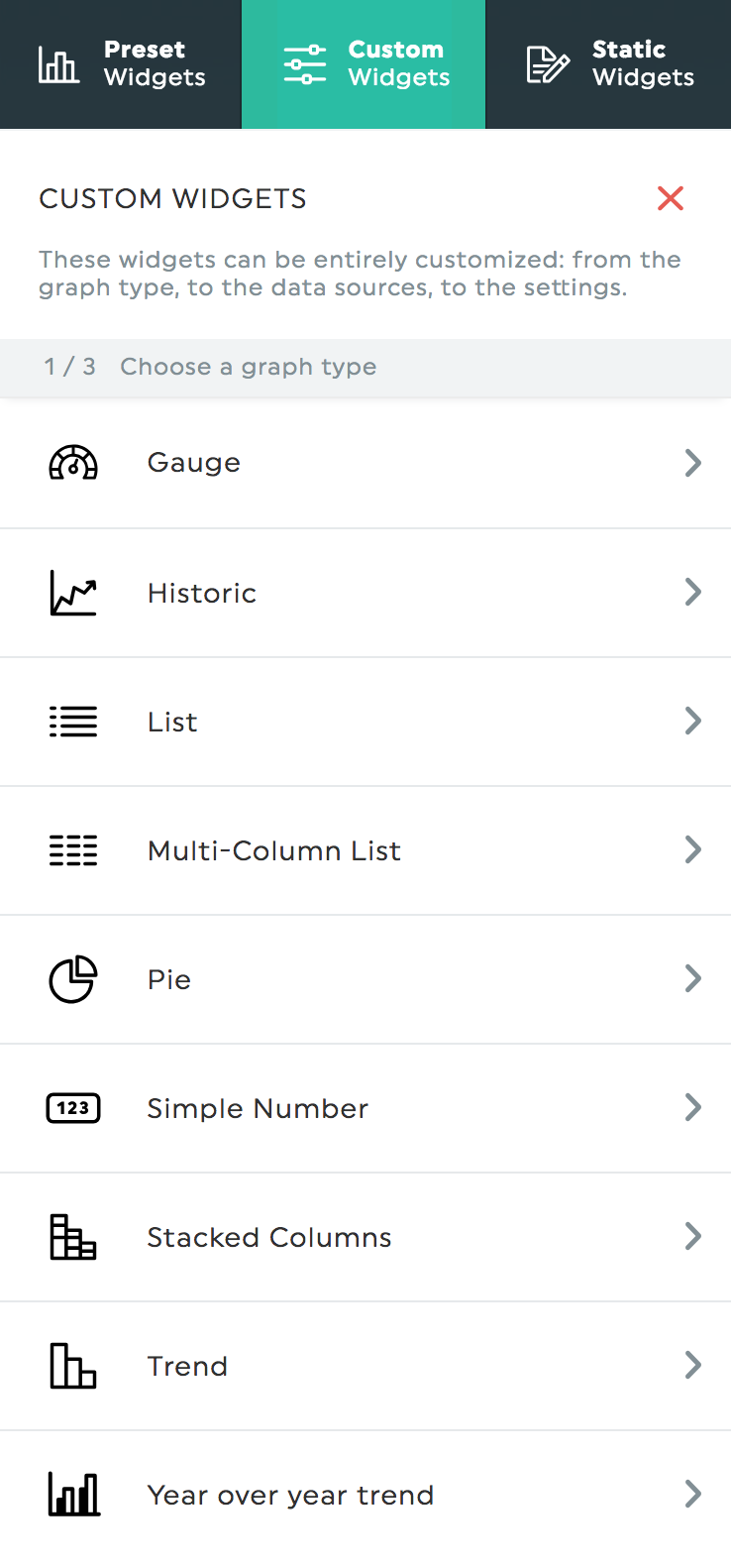The width and height of the screenshot is (731, 1568).
Task: Choose the Year over year trend icon
Action: point(73,1495)
